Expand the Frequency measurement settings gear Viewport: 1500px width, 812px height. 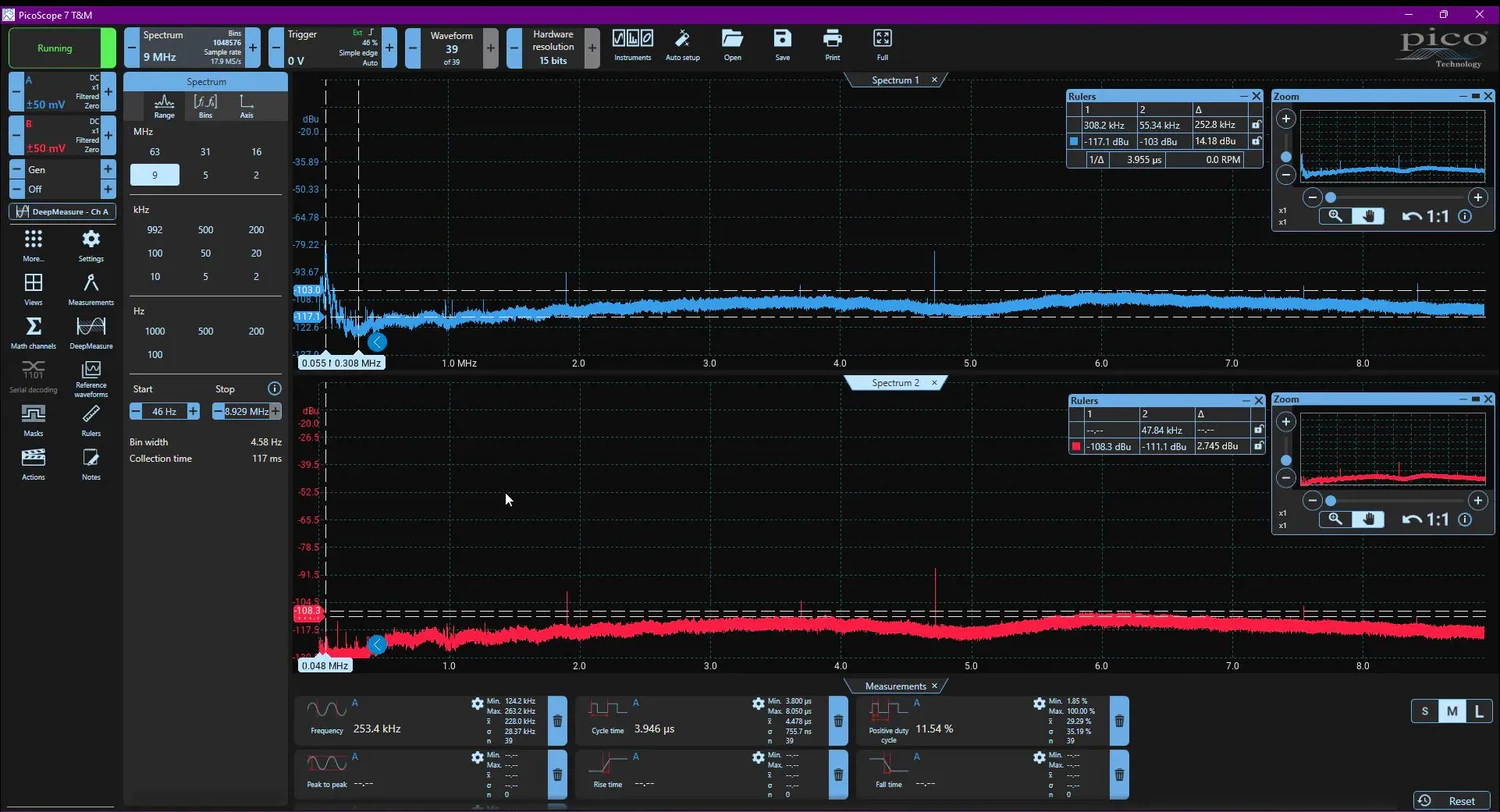477,704
